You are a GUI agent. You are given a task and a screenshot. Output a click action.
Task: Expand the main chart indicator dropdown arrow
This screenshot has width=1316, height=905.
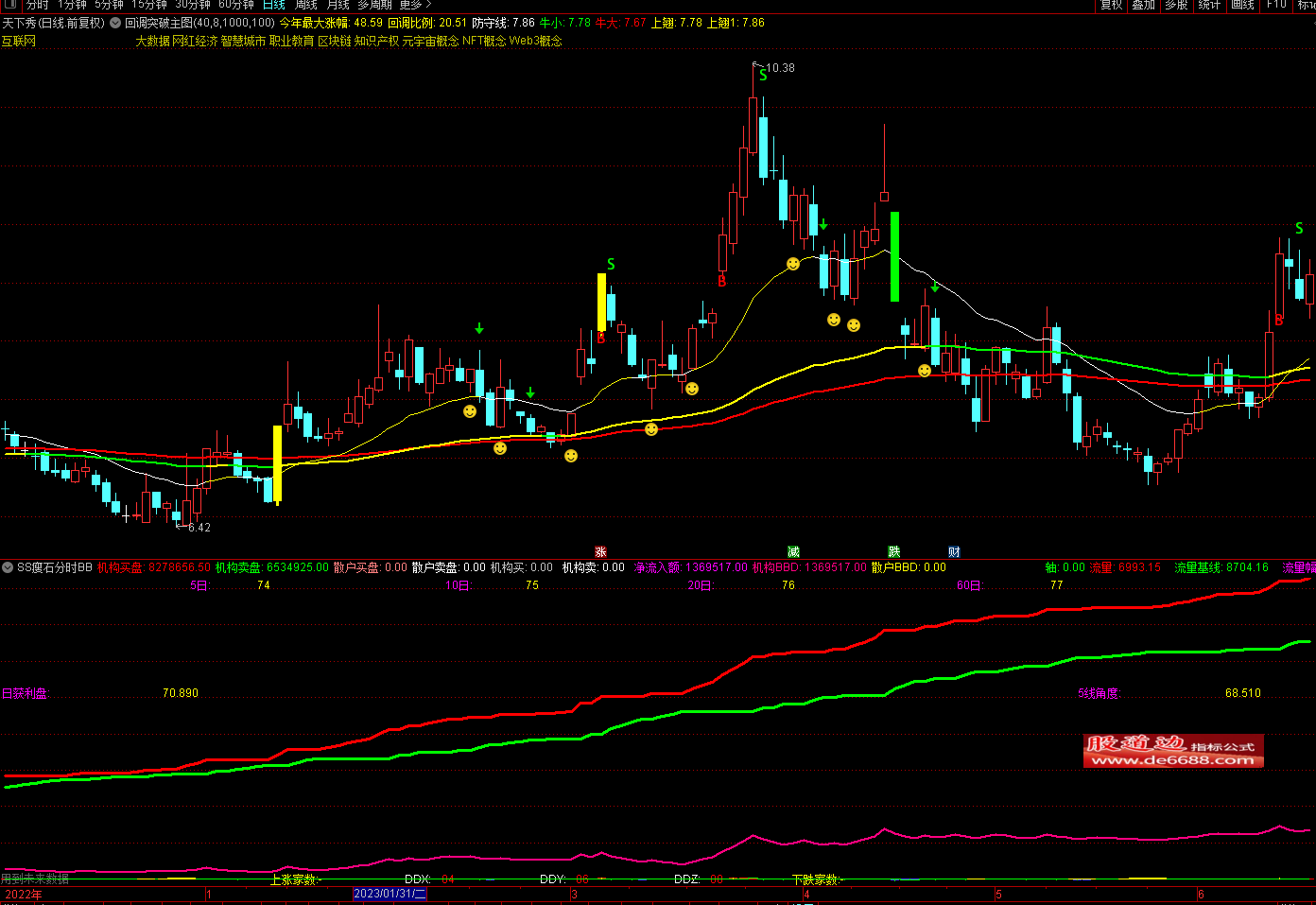[115, 23]
